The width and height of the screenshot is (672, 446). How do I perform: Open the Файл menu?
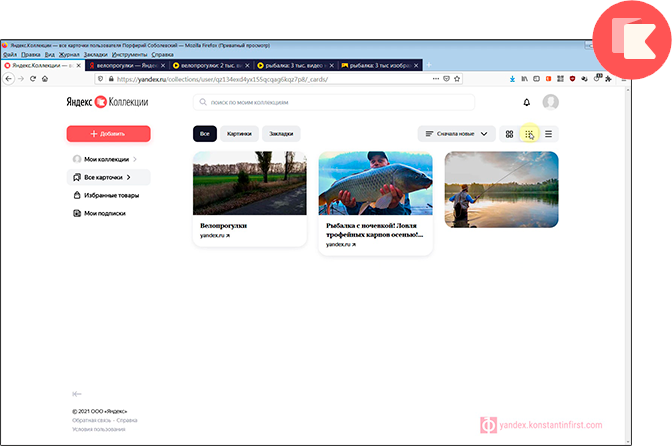click(x=10, y=54)
